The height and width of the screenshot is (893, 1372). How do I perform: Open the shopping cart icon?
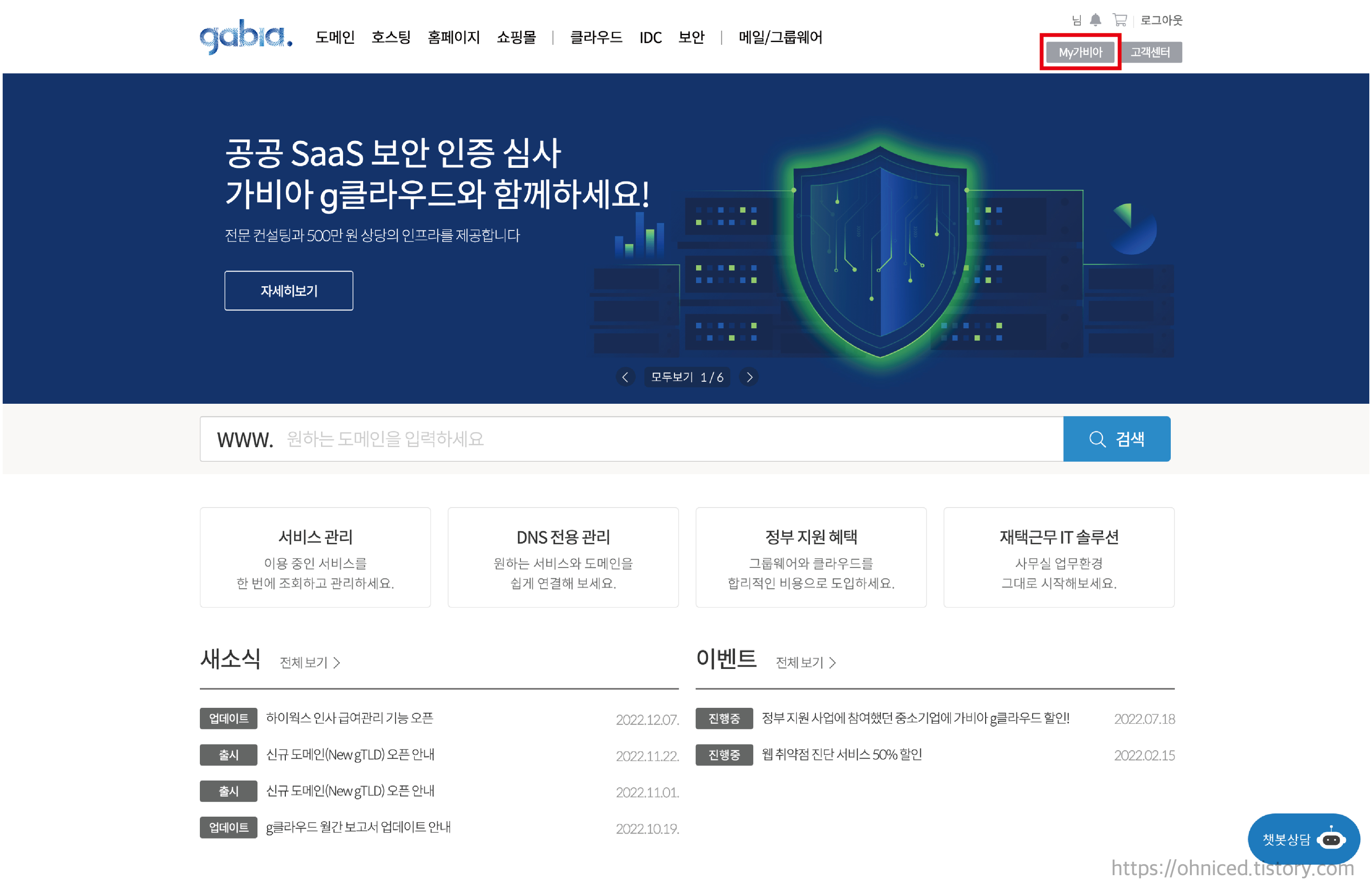click(x=1120, y=20)
